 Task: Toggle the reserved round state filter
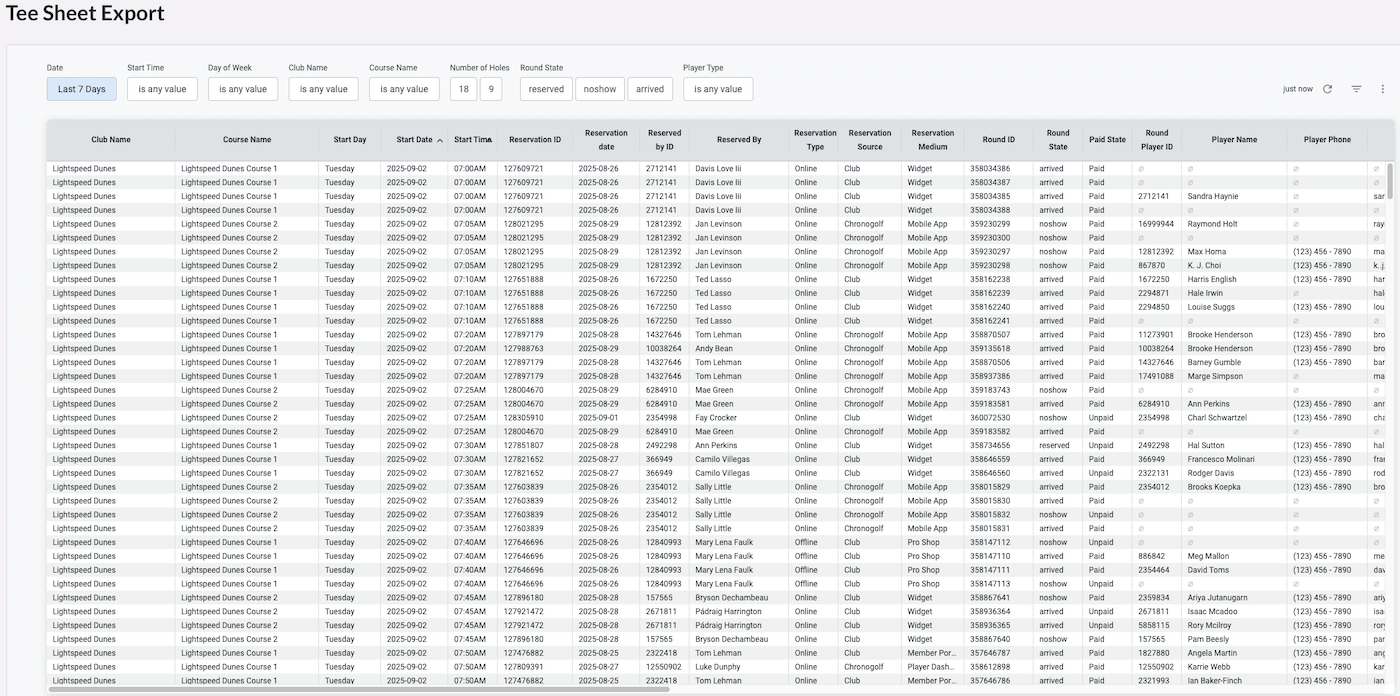pyautogui.click(x=546, y=89)
